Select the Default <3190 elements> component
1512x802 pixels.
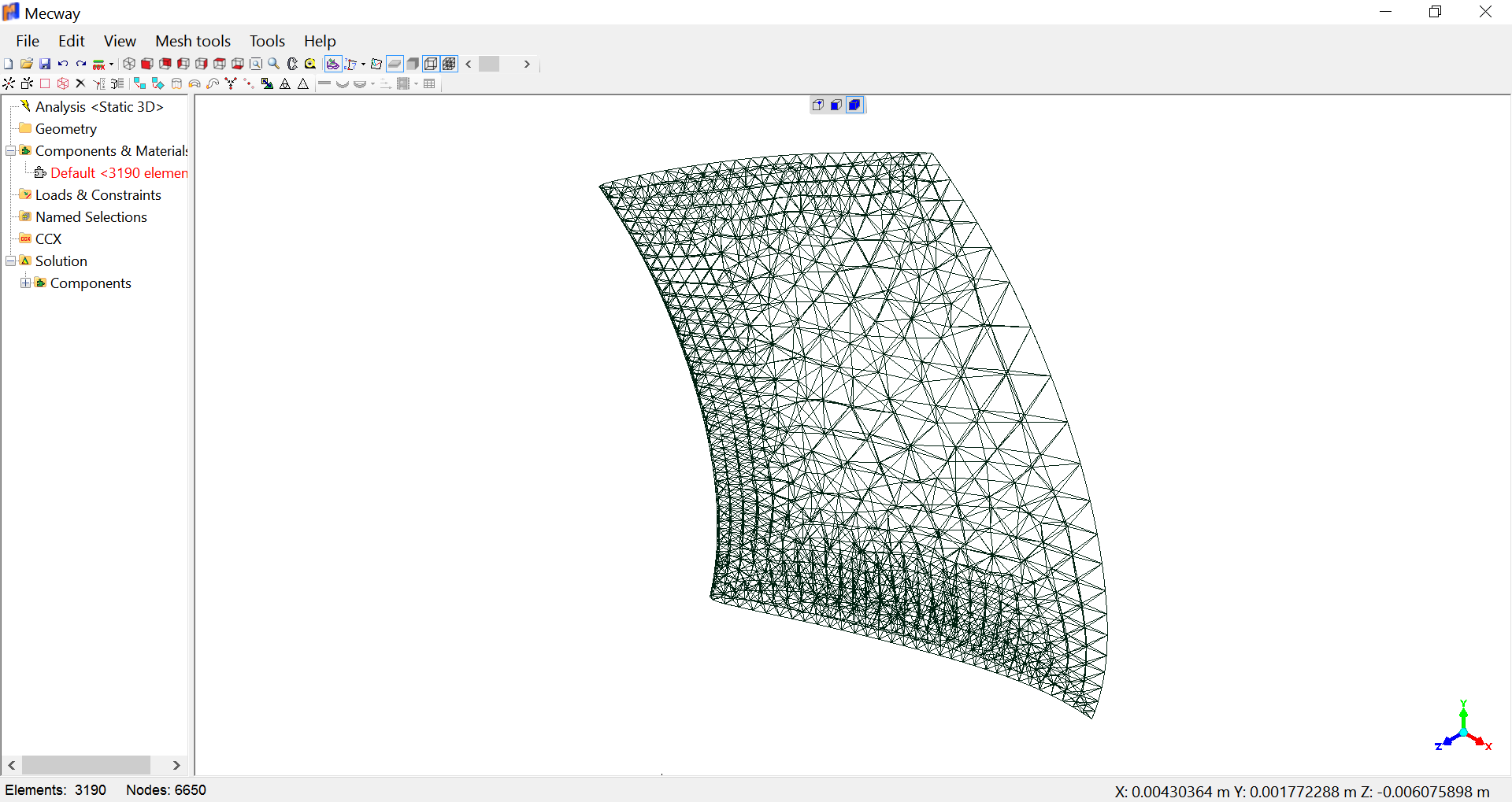(119, 172)
